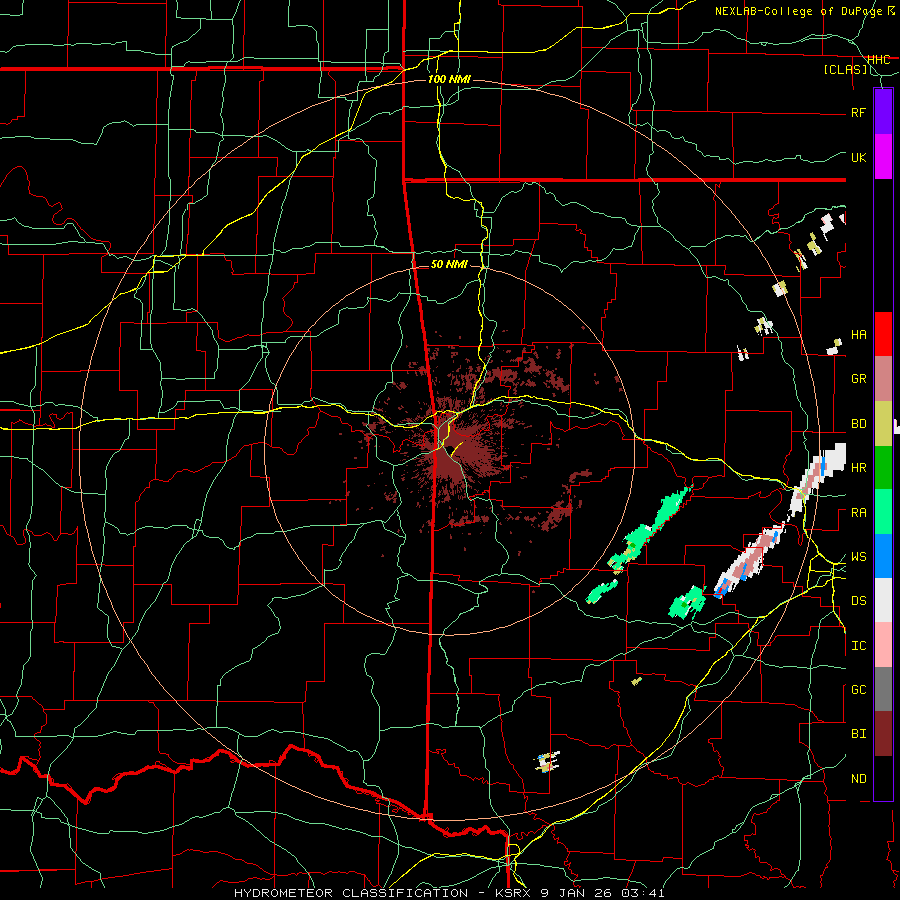Screen dimensions: 900x900
Task: Click the '100 NMI' range ring label
Action: [449, 79]
